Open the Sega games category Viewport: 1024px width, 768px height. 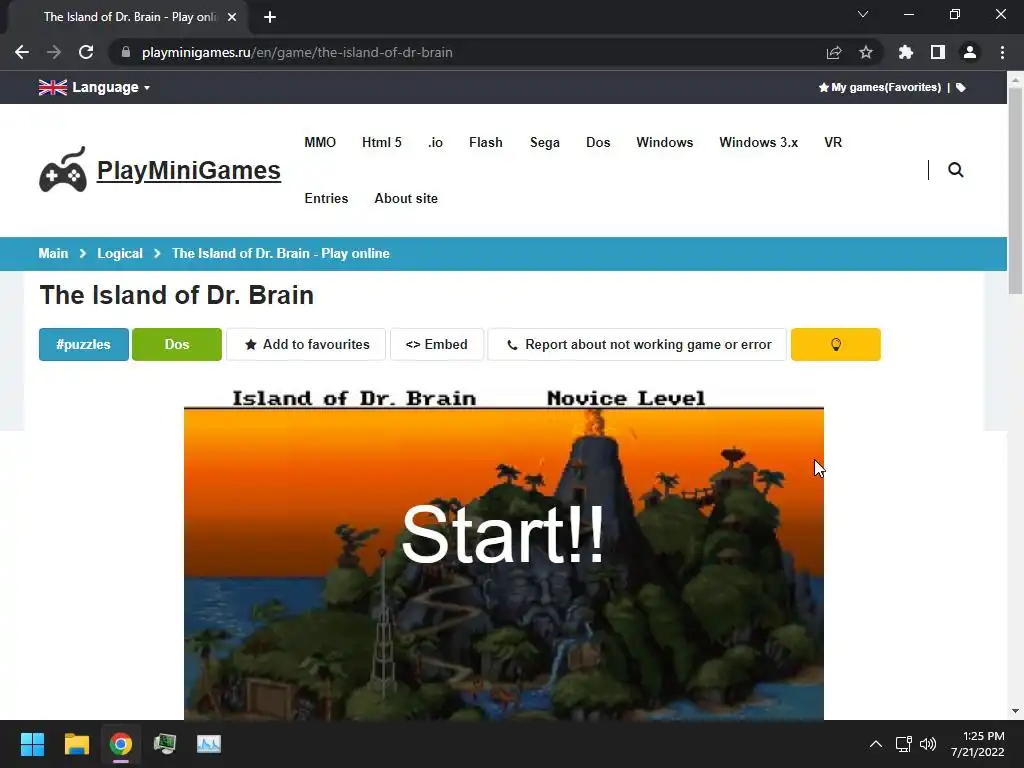pos(545,142)
